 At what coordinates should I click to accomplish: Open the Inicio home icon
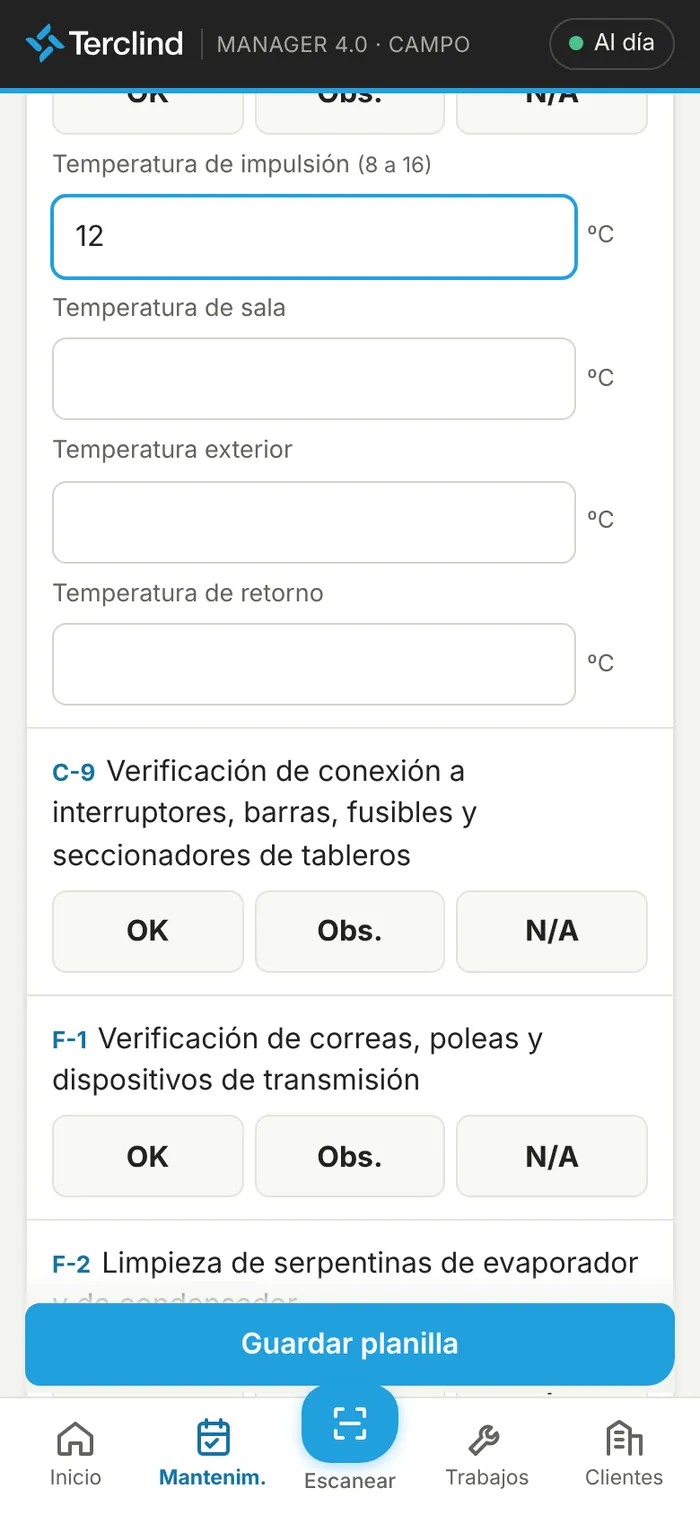click(75, 1438)
